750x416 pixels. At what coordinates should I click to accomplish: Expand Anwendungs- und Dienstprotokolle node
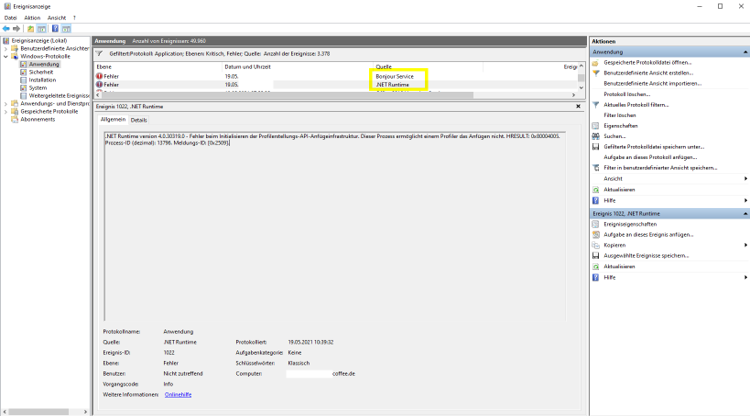coord(6,104)
